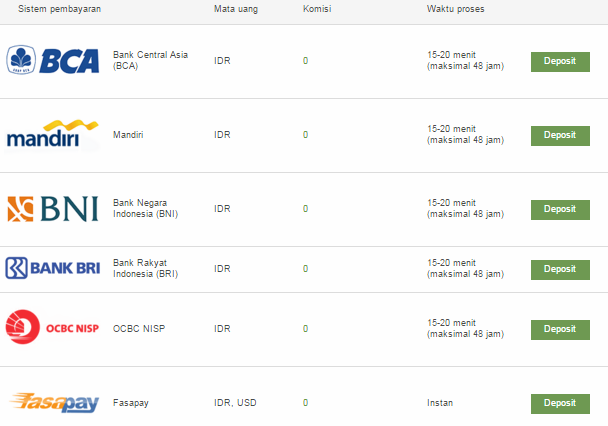Select Deposit for Bank Negara Indonesia
The image size is (608, 426).
click(560, 210)
